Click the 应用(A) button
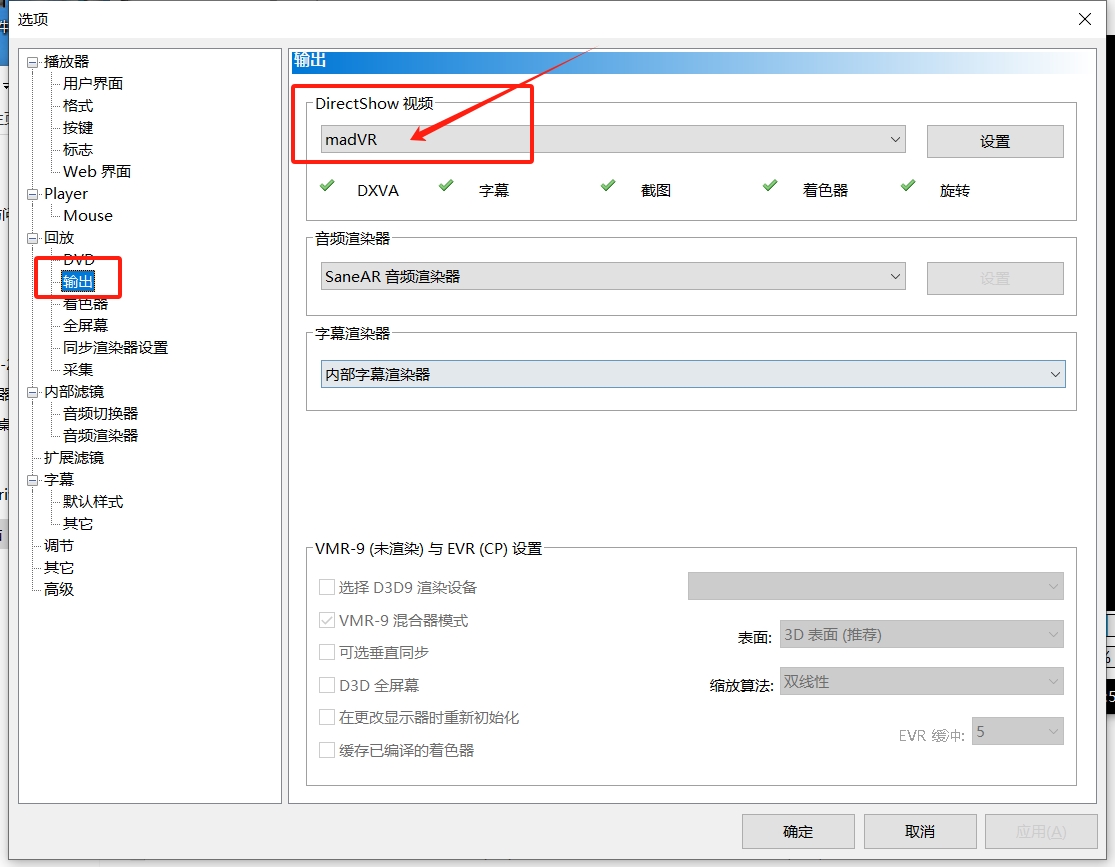Viewport: 1115px width, 867px height. click(x=1041, y=831)
